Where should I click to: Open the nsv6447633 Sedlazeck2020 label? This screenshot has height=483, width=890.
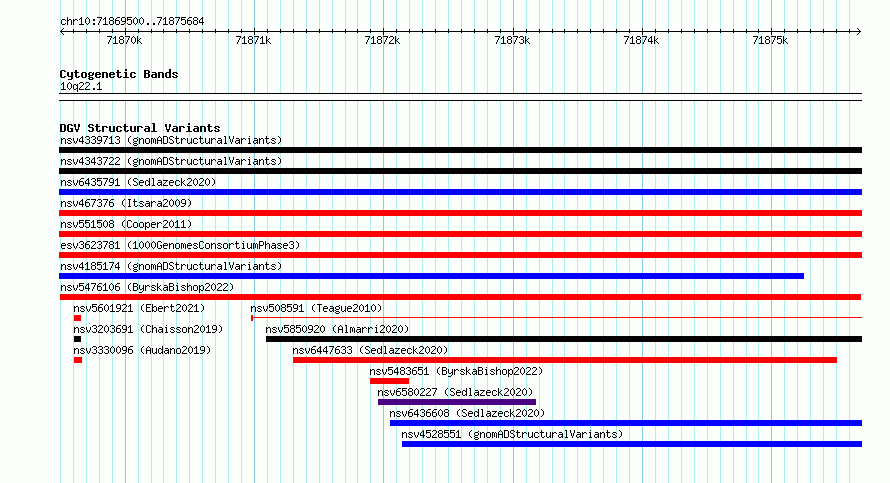(370, 350)
